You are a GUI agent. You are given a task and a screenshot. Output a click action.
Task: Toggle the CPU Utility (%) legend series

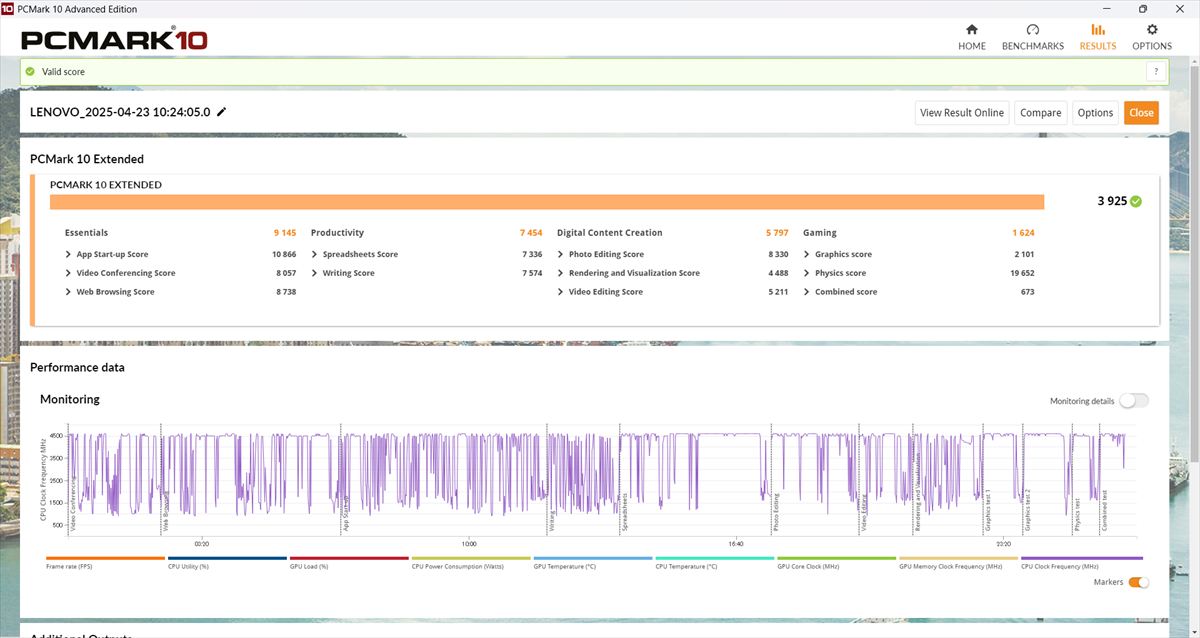(227, 562)
